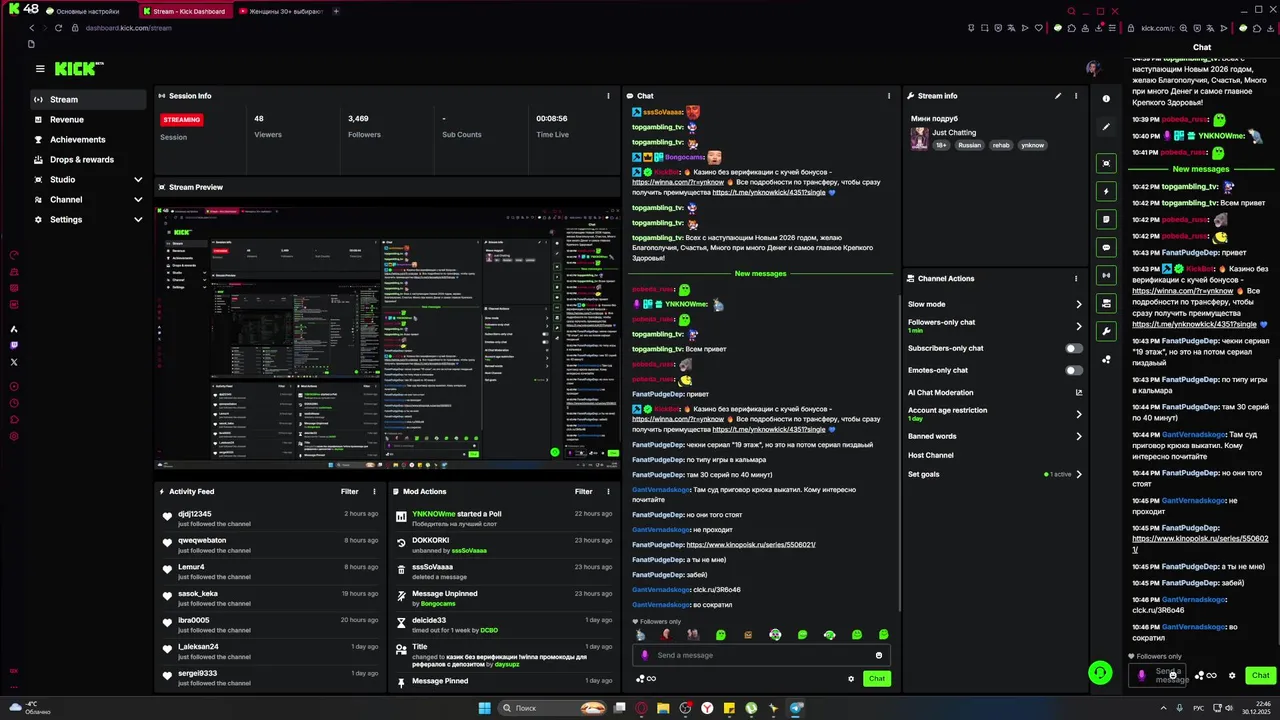Viewport: 1280px width, 720px height.
Task: Open AI Chat Moderation external link
Action: tap(1078, 393)
